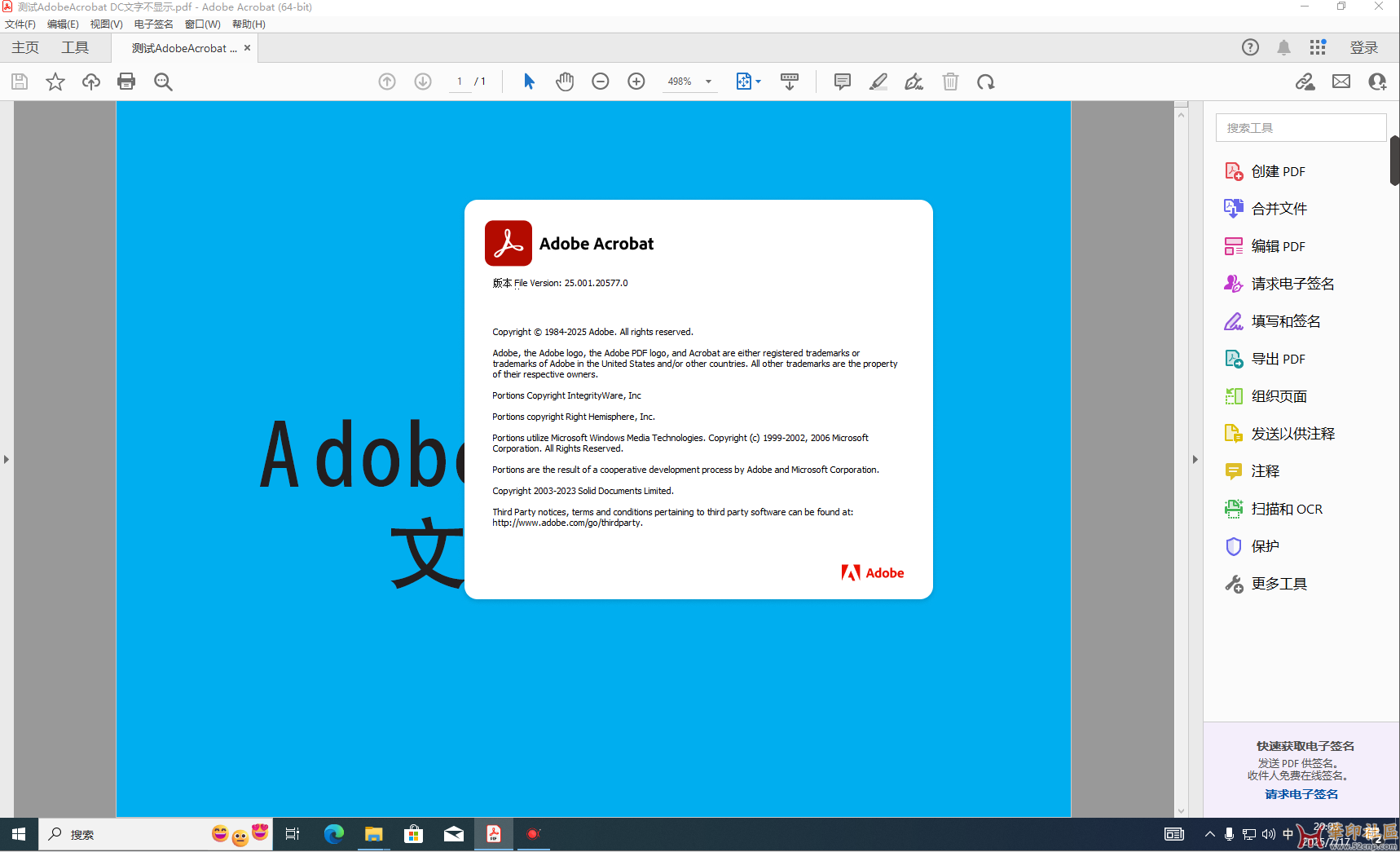
Task: Open the notifications bell
Action: click(x=1283, y=47)
